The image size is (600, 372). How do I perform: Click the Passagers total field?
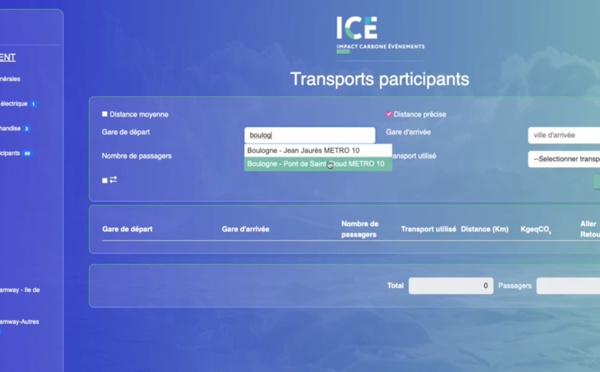pyautogui.click(x=568, y=286)
